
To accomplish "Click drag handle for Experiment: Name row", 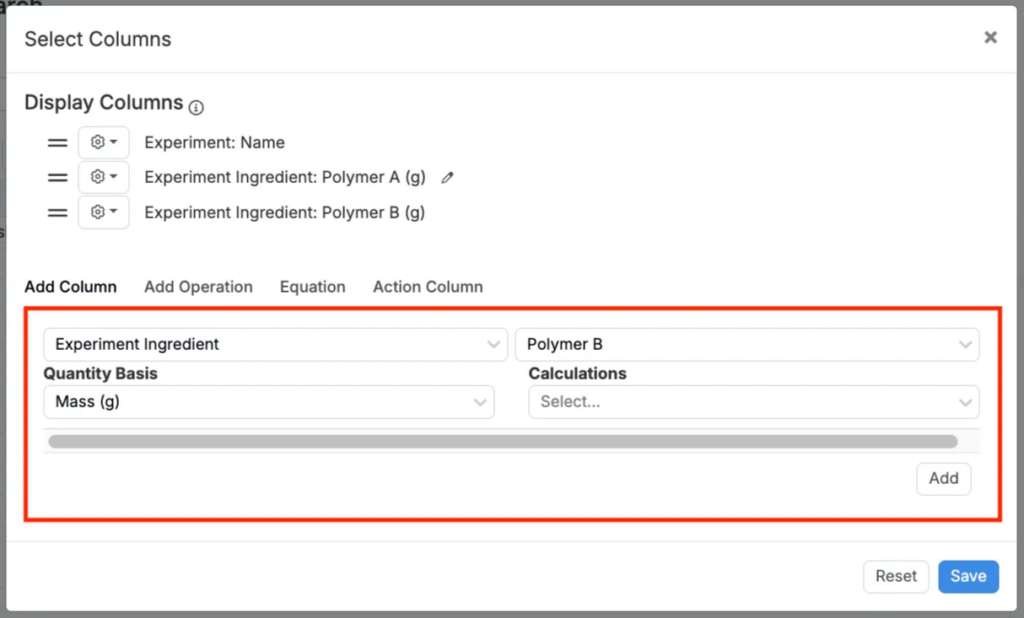I will (x=57, y=143).
